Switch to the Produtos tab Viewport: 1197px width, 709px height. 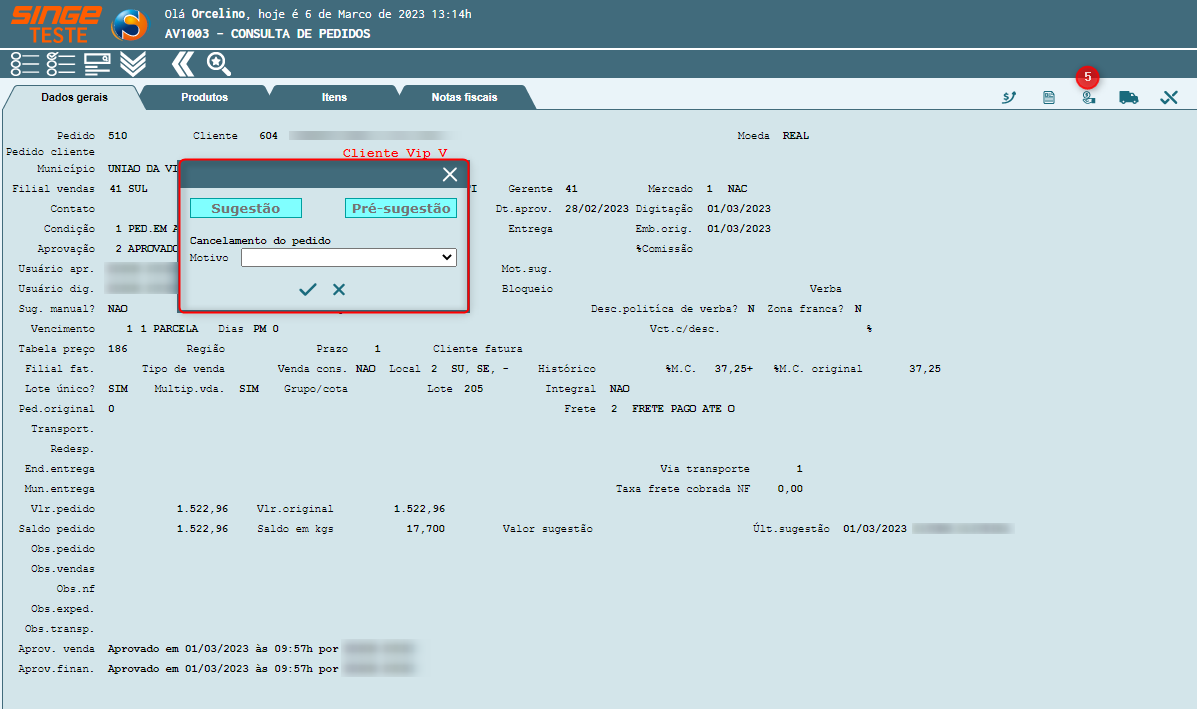(x=204, y=98)
